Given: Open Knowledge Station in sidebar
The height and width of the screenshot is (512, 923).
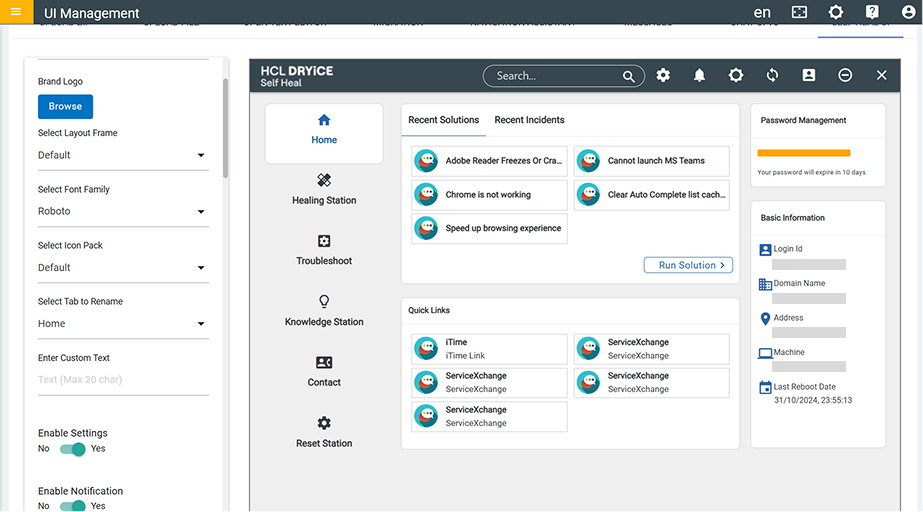Looking at the screenshot, I should click(x=324, y=311).
